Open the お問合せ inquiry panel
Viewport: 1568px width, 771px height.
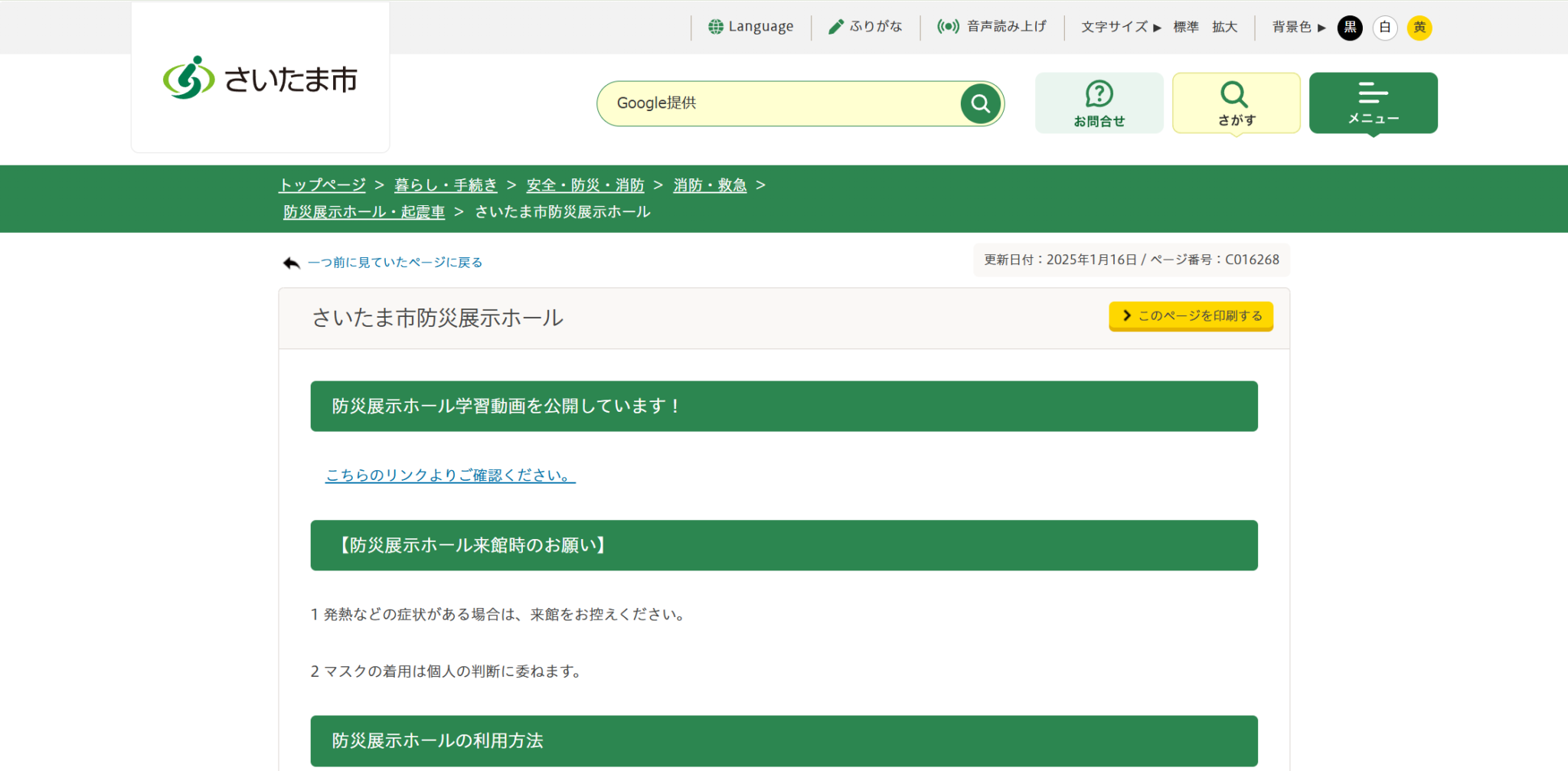point(1099,102)
